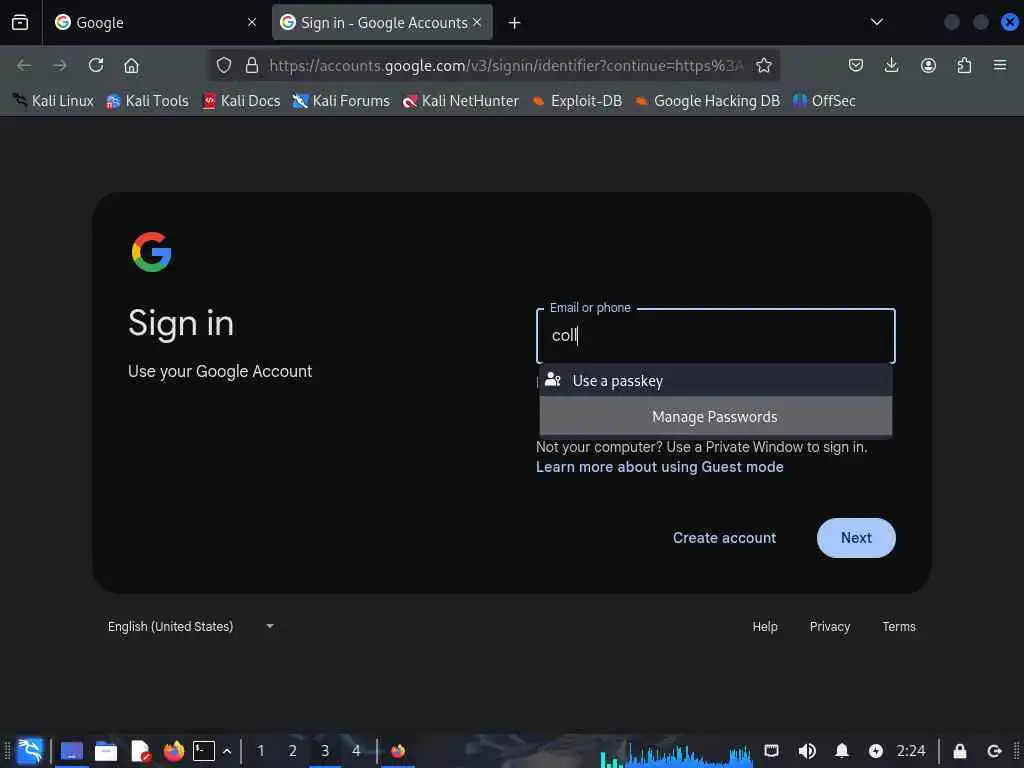Select the Firefox window button in taskbar
This screenshot has height=768, width=1024.
pos(398,751)
